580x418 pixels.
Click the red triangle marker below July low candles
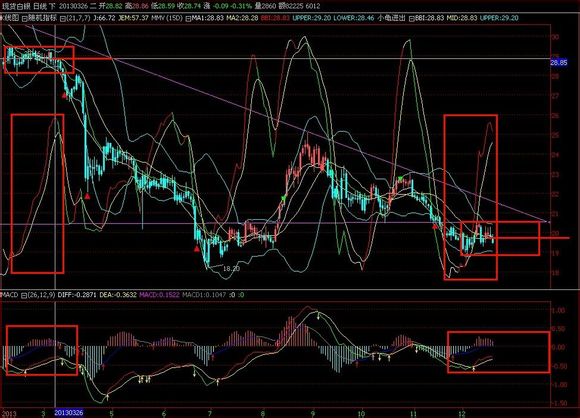pyautogui.click(x=197, y=249)
